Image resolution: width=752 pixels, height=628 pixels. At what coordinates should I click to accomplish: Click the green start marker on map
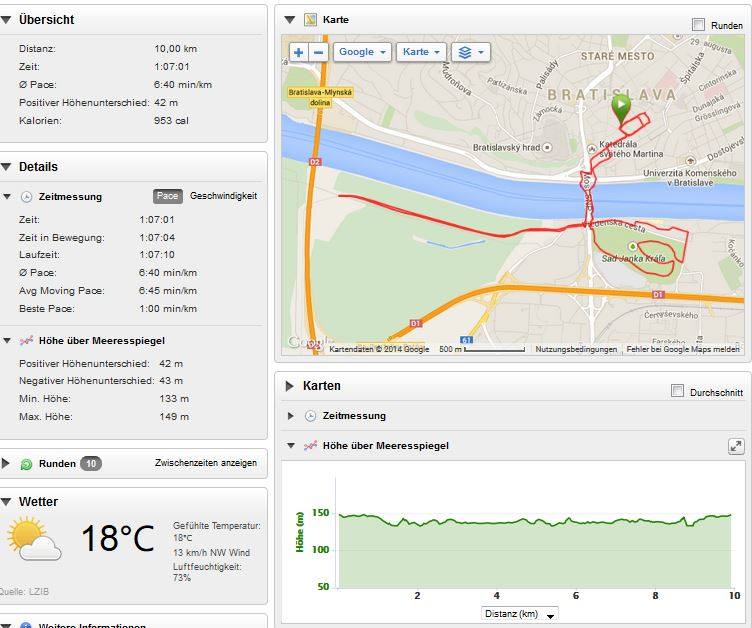tap(621, 107)
